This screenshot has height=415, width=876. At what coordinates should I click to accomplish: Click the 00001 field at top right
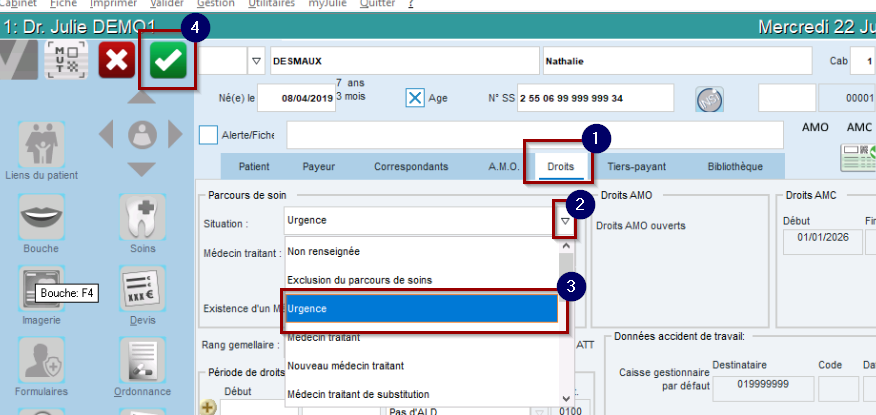click(x=848, y=98)
